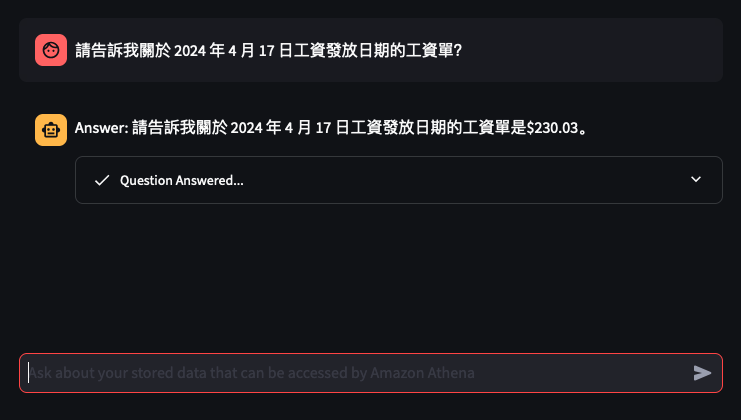Screen dimensions: 741x420
Task: Click the yellow robot assistant avatar
Action: tap(51, 130)
